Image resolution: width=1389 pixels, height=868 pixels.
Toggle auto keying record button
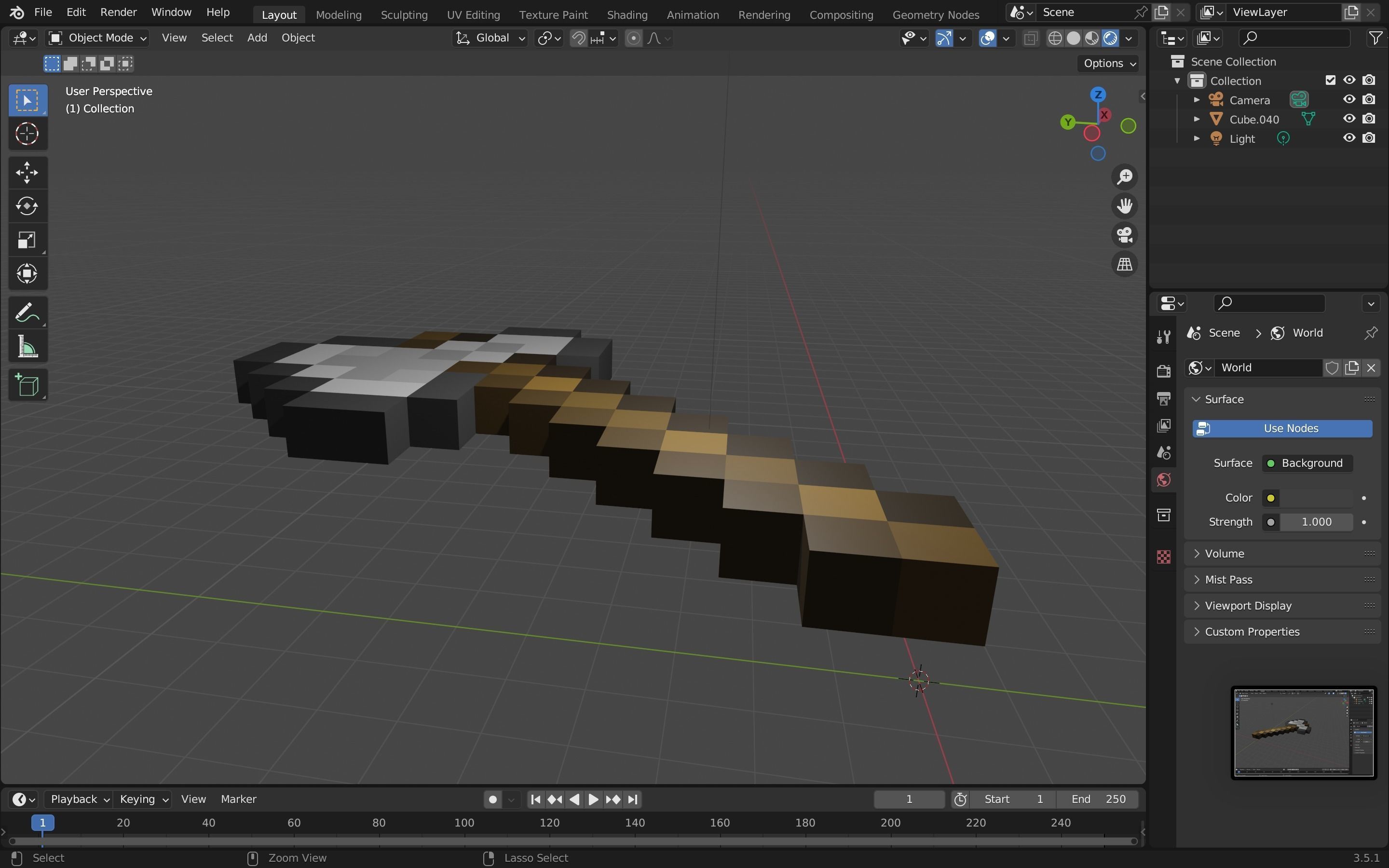tap(492, 799)
